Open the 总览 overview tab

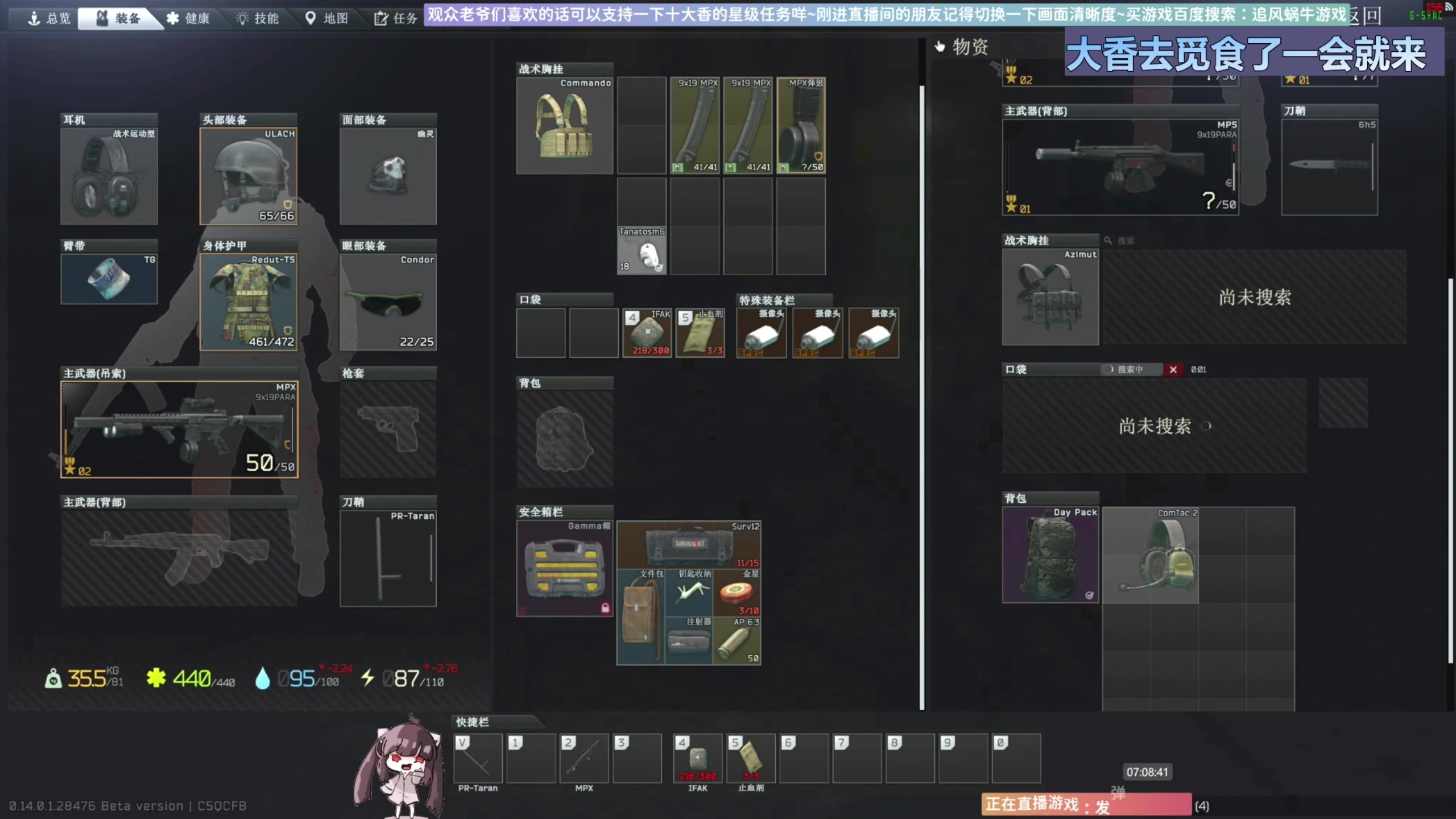[x=50, y=18]
